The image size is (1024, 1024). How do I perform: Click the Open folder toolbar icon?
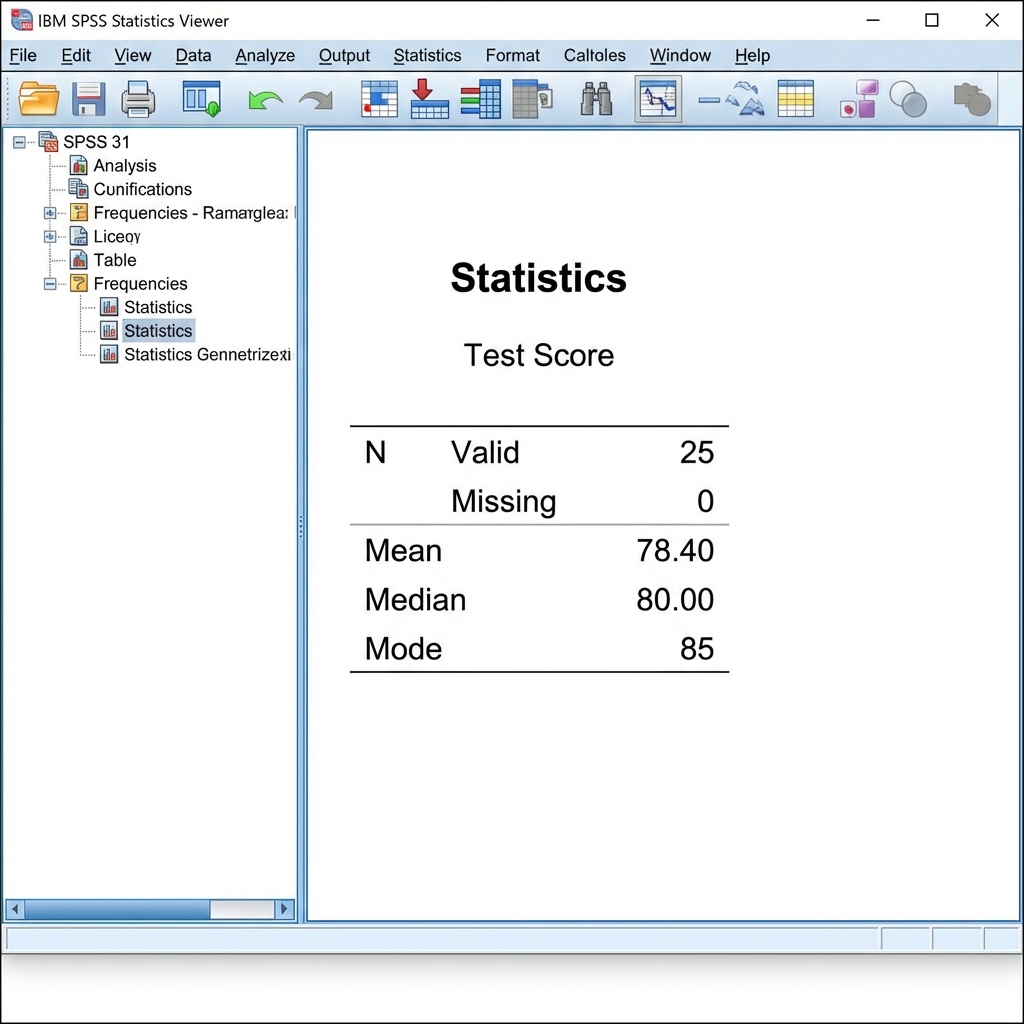(39, 99)
